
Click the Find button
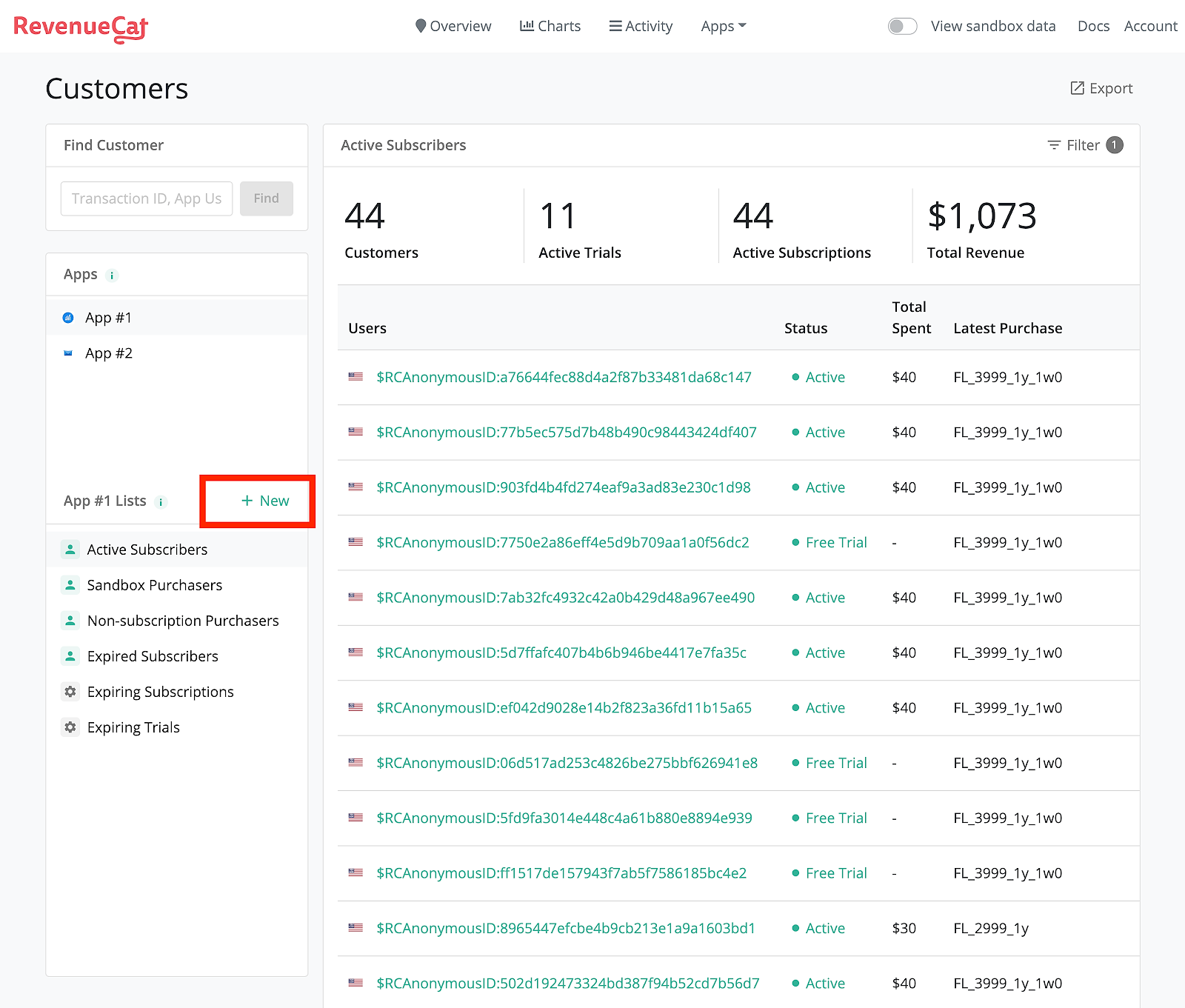pos(267,198)
